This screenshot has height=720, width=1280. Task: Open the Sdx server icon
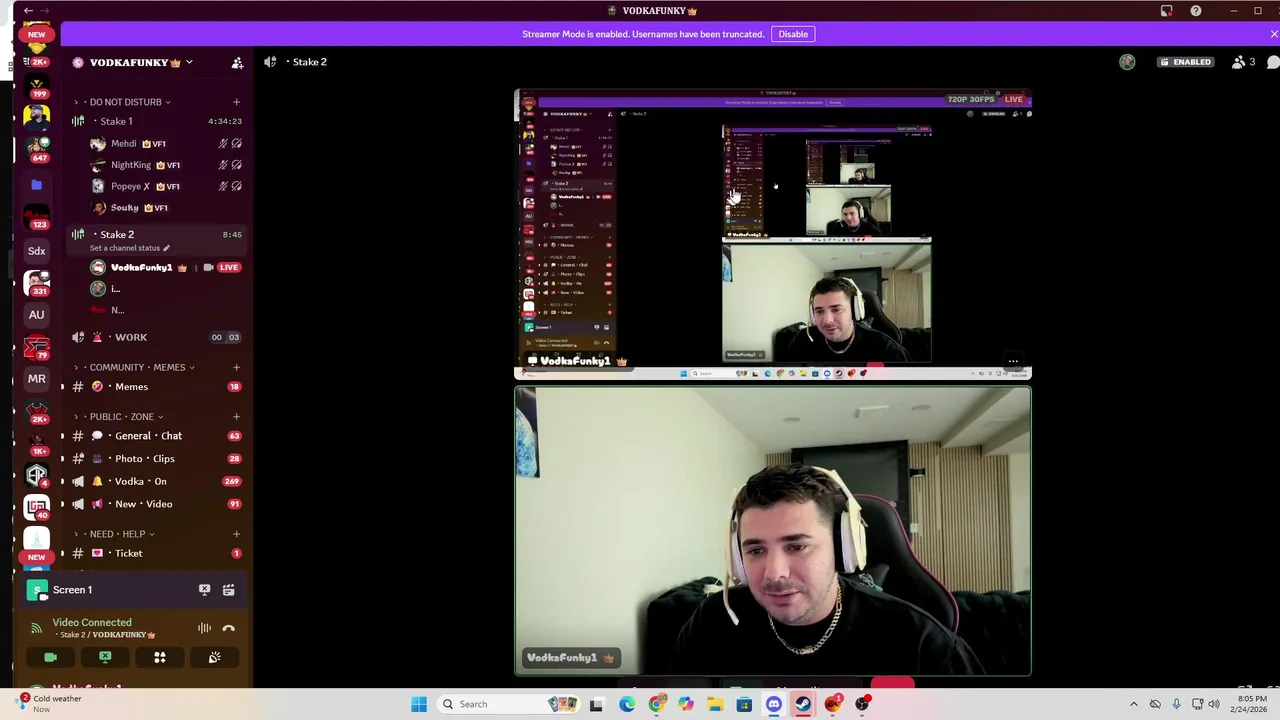36,251
